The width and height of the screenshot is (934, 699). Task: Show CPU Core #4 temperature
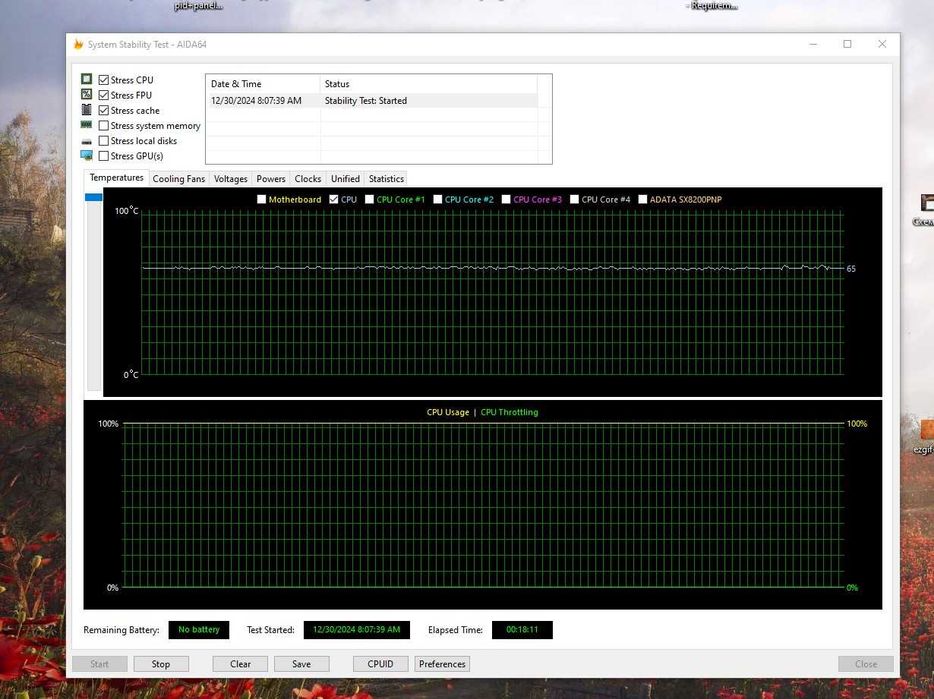(574, 199)
